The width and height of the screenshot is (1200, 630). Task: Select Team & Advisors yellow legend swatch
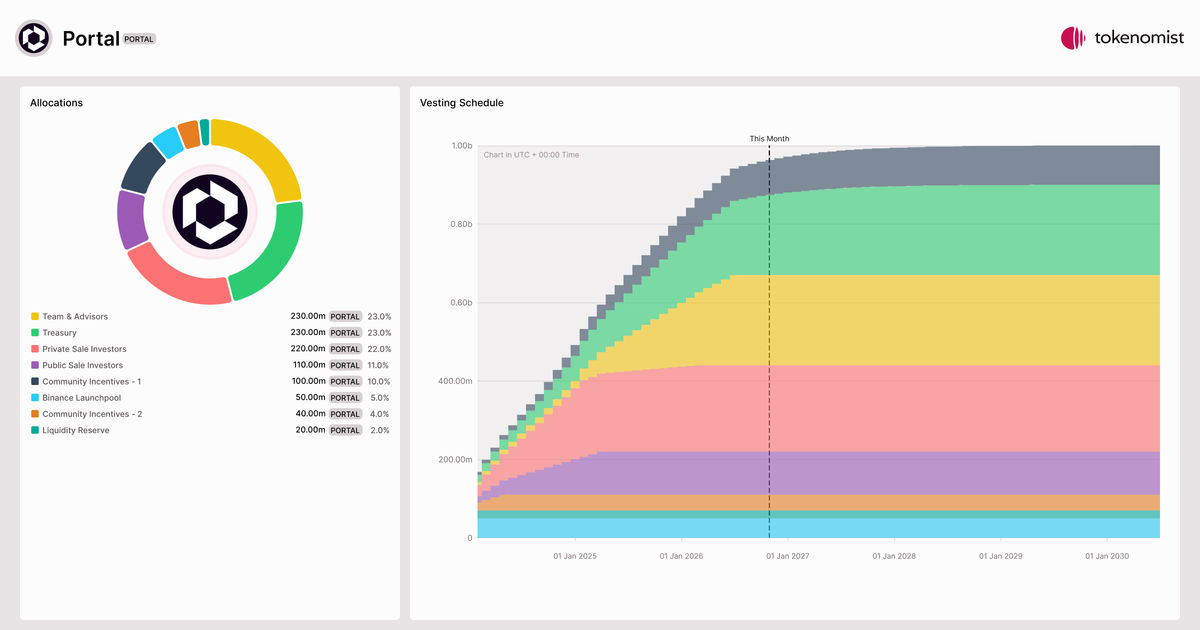click(35, 316)
